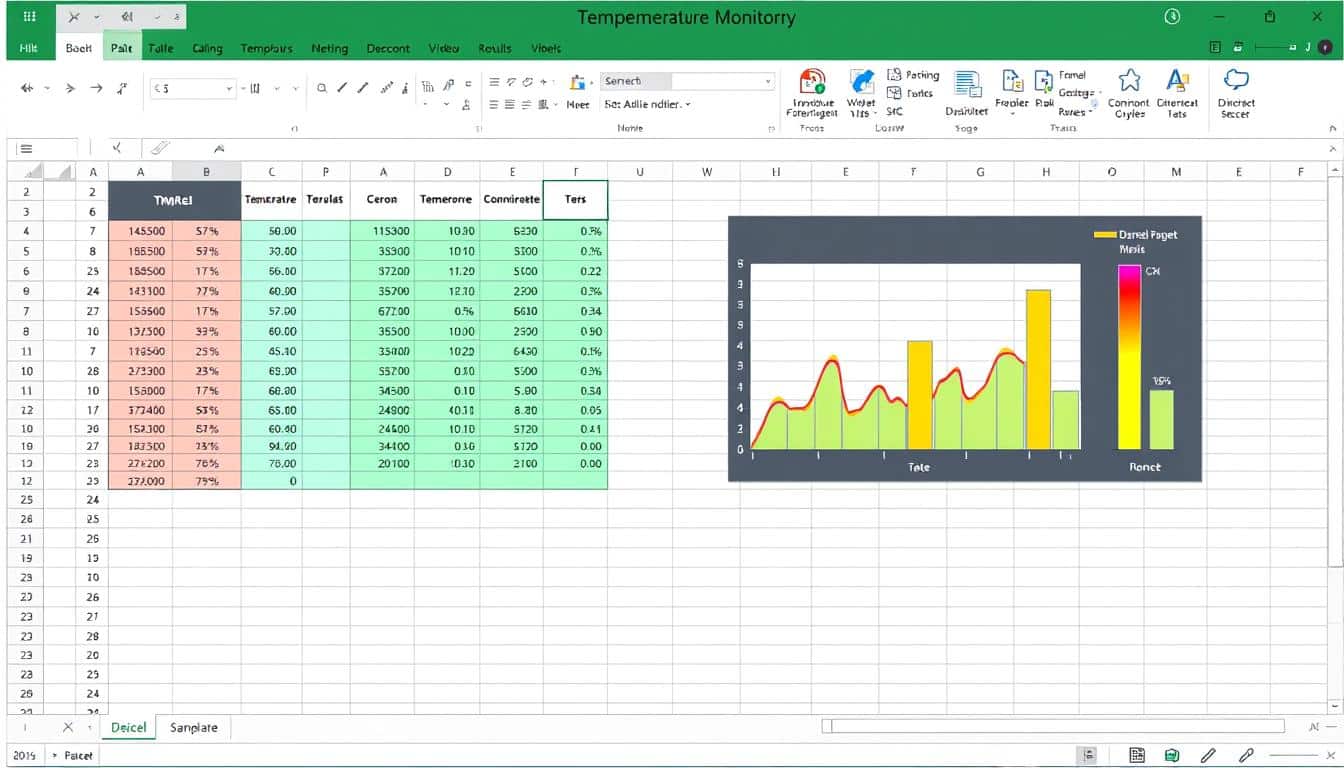1344x768 pixels.
Task: Click the hamburger lines icon beside formula bar
Action: [x=26, y=148]
